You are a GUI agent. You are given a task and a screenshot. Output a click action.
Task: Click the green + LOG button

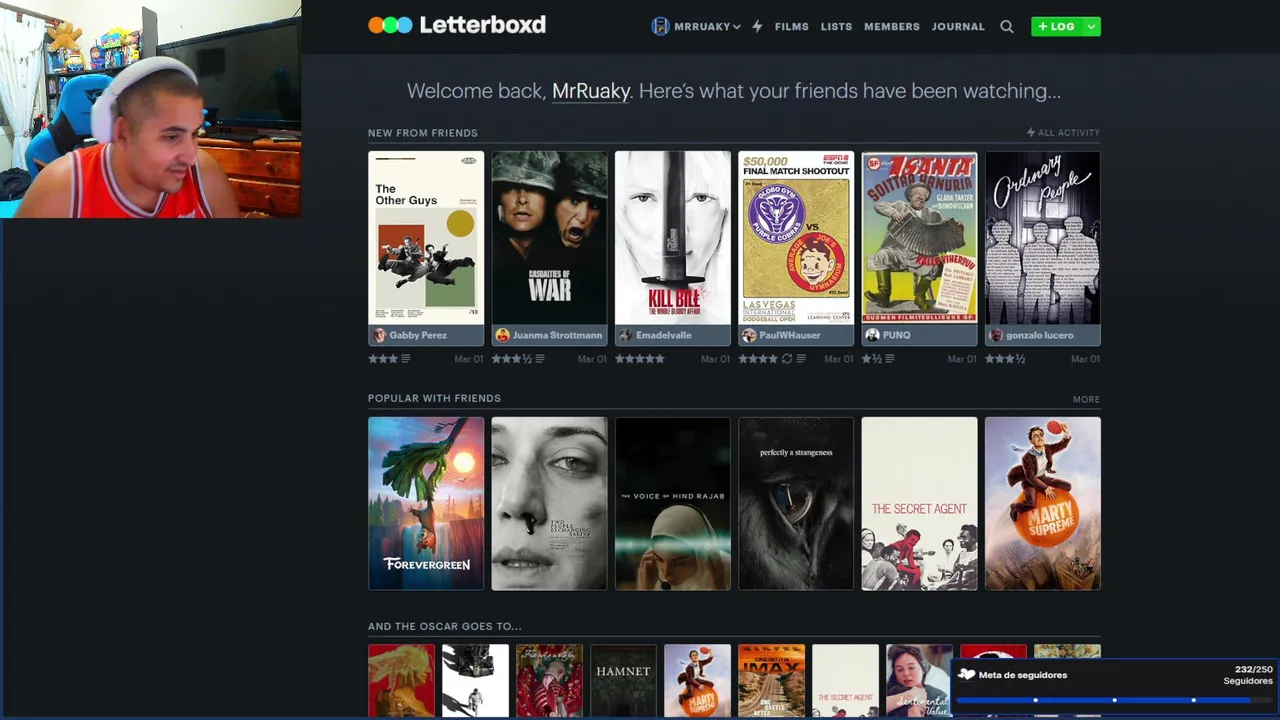pos(1057,27)
